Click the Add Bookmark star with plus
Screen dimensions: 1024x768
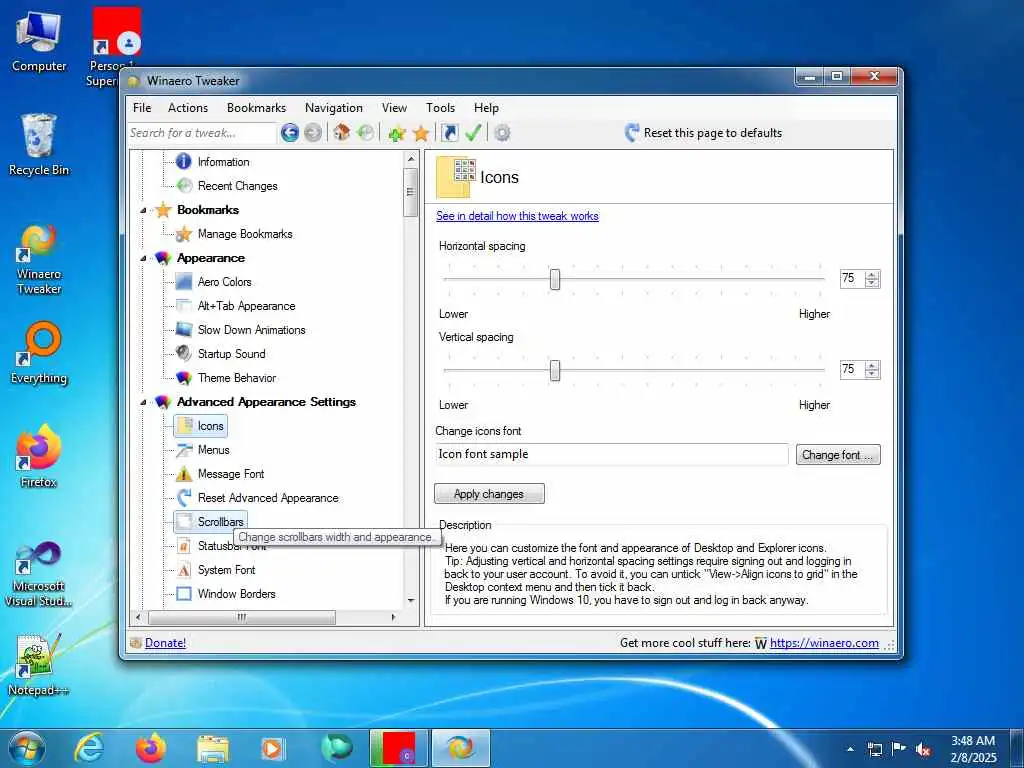(x=396, y=133)
